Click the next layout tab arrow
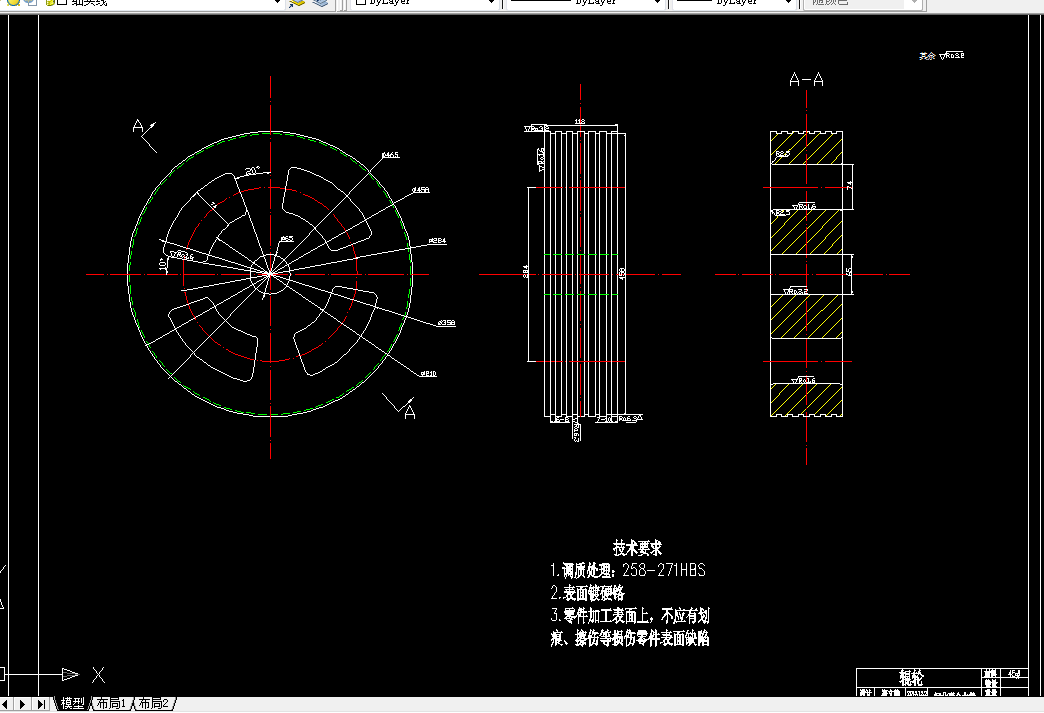This screenshot has height=713, width=1044. [x=23, y=704]
